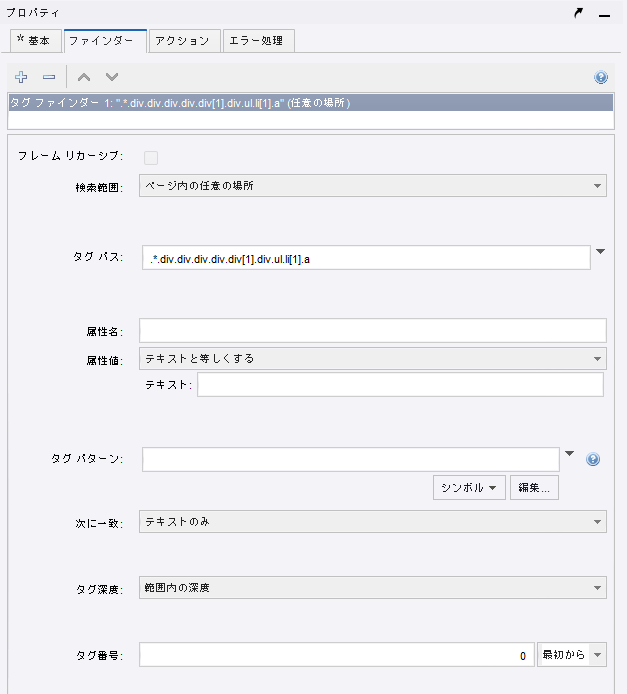Open help for the finder list
Viewport: 627px width, 694px height.
pyautogui.click(x=600, y=77)
